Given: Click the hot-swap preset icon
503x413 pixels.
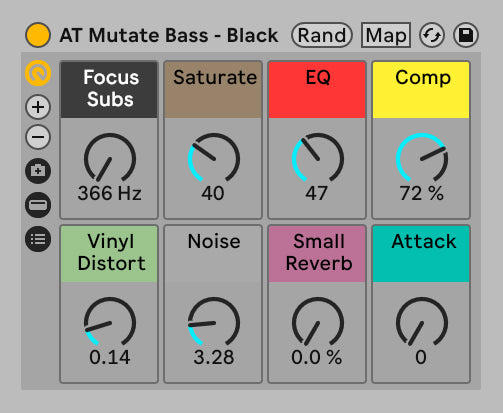Looking at the screenshot, I should (432, 35).
